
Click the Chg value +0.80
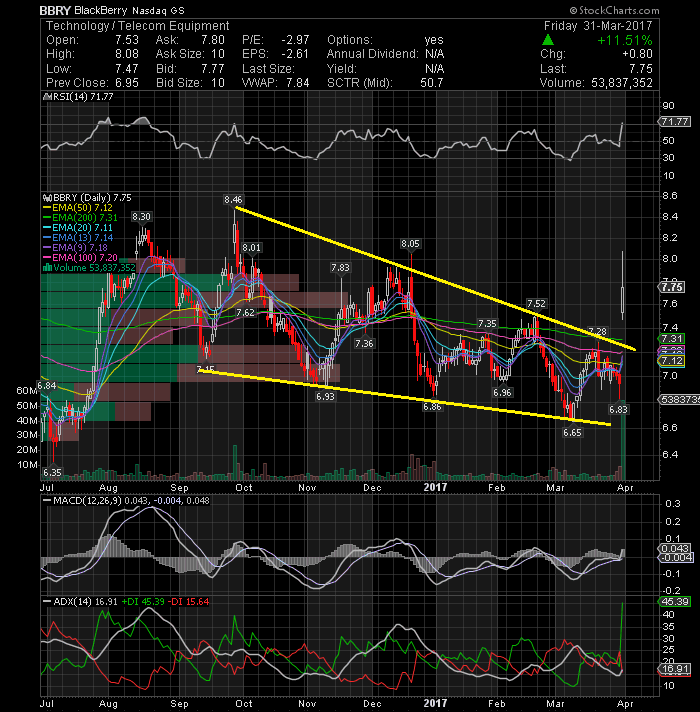pyautogui.click(x=637, y=54)
